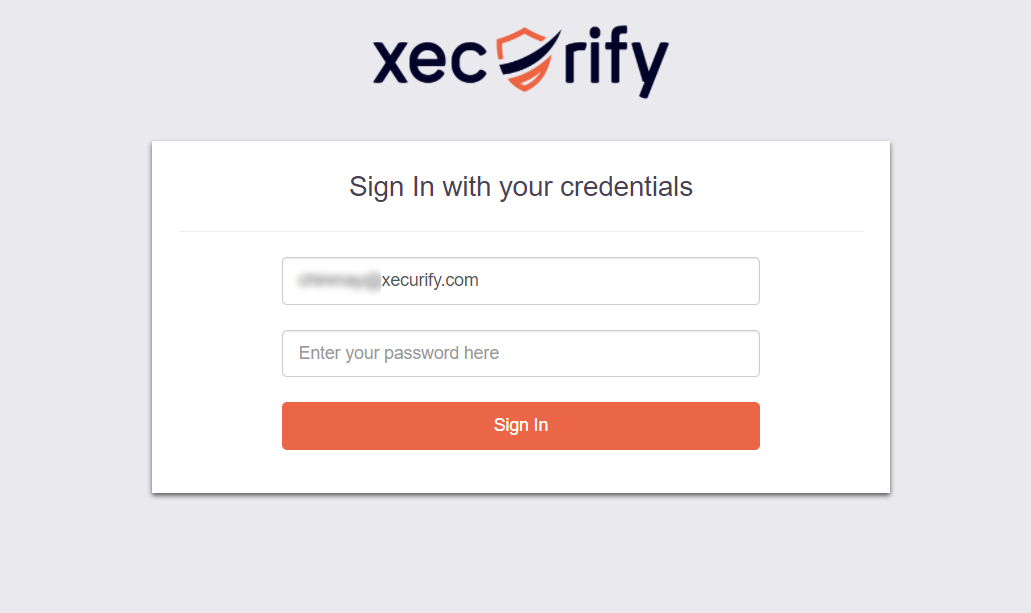Select the Xecurify logo
The width and height of the screenshot is (1031, 613).
520,60
